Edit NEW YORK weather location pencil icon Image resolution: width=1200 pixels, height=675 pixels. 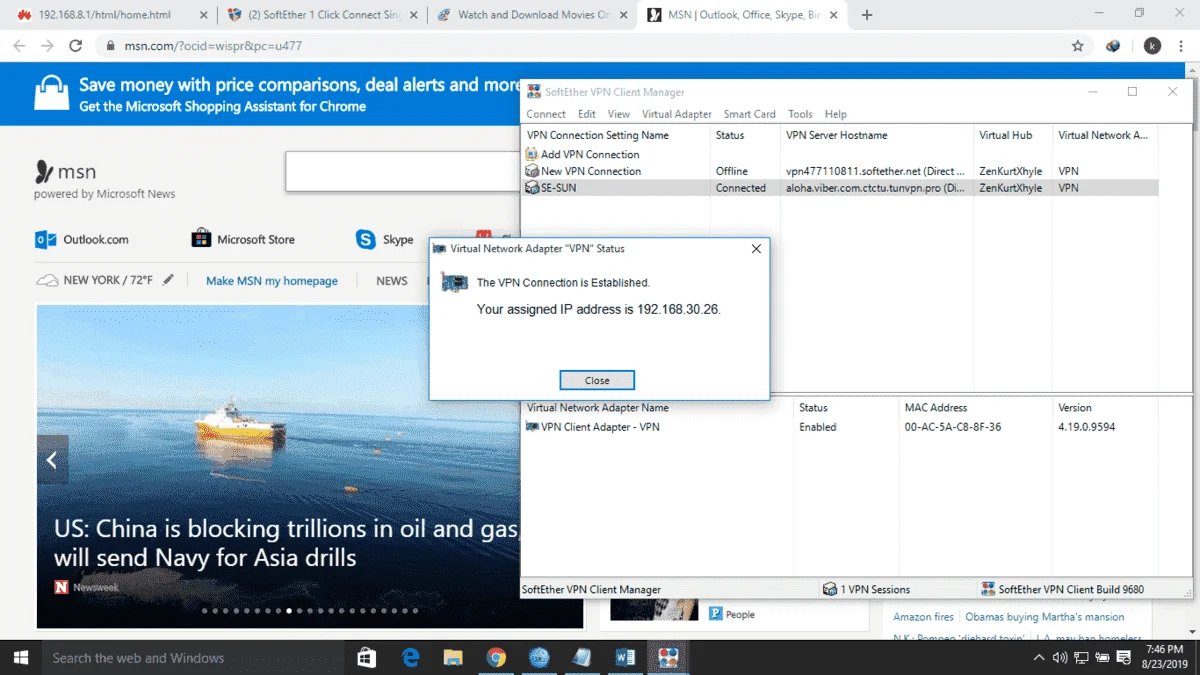(168, 280)
